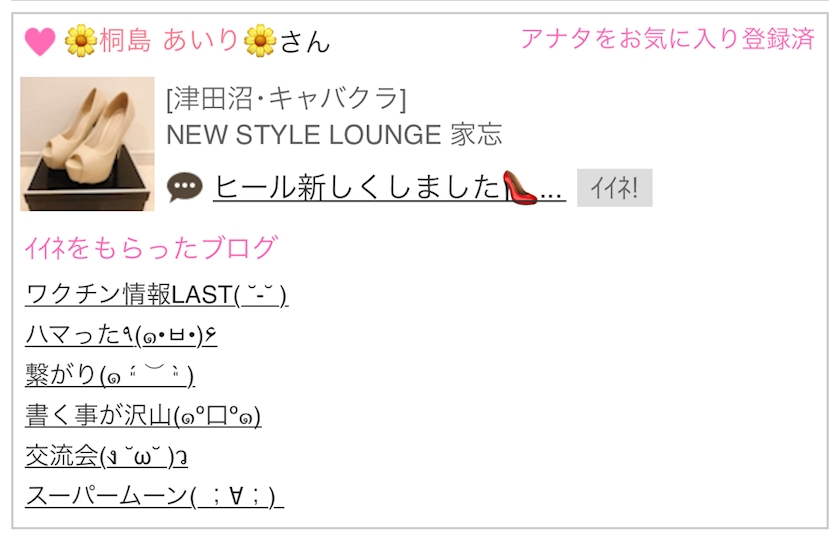Open 書く事が沢山 blog entry
Viewport: 840px width, 536px height.
click(x=143, y=416)
